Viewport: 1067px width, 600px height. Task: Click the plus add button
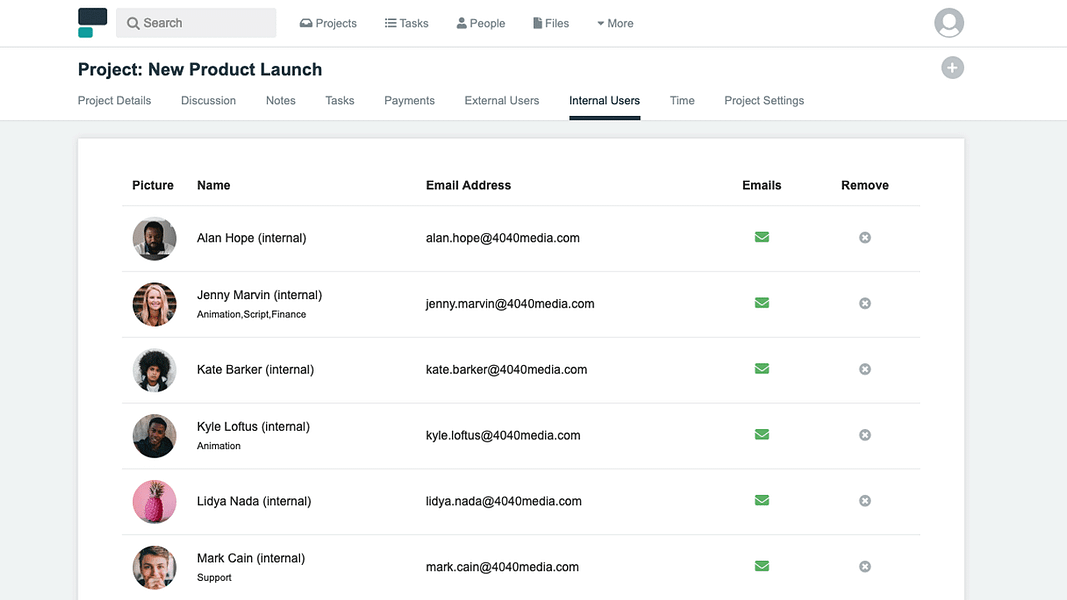(x=952, y=67)
